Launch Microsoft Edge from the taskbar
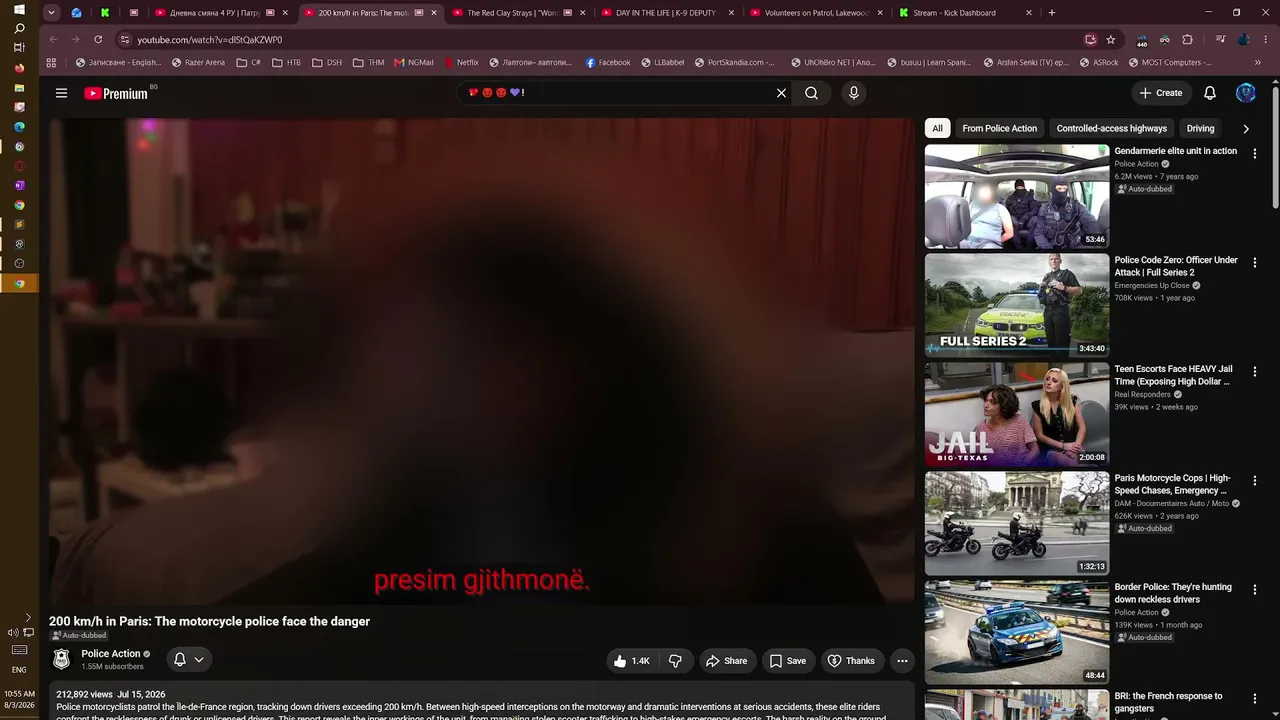 19,127
